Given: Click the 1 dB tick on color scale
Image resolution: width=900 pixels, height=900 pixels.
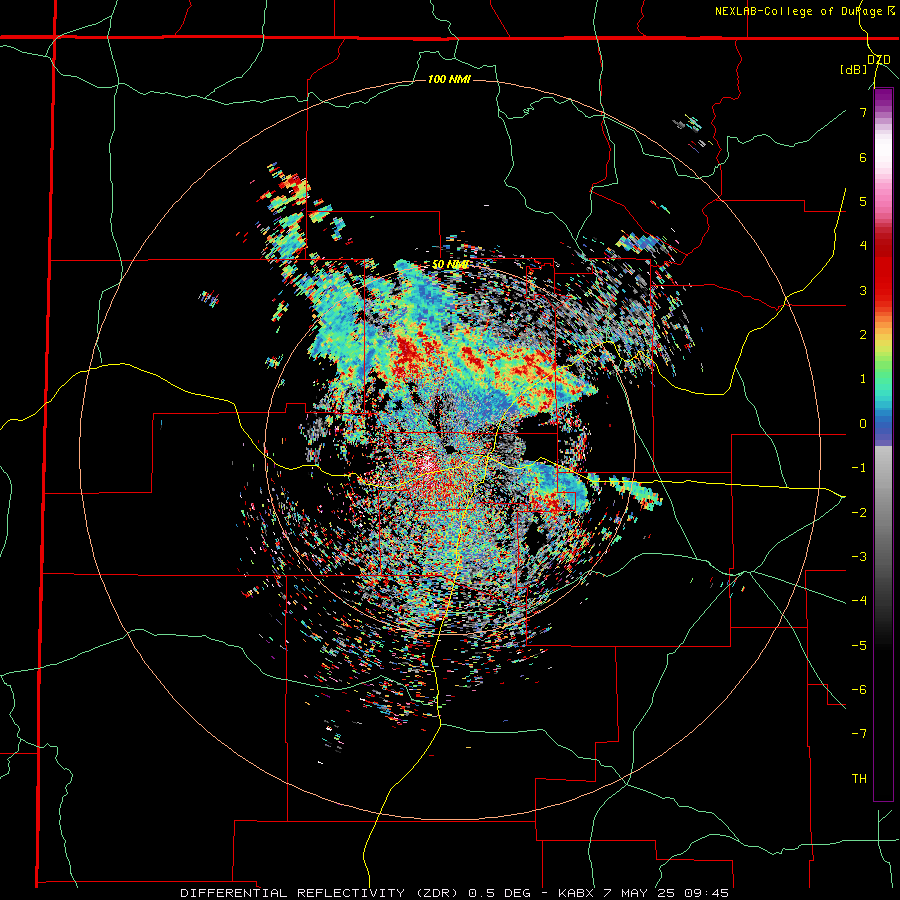Looking at the screenshot, I should point(863,379).
